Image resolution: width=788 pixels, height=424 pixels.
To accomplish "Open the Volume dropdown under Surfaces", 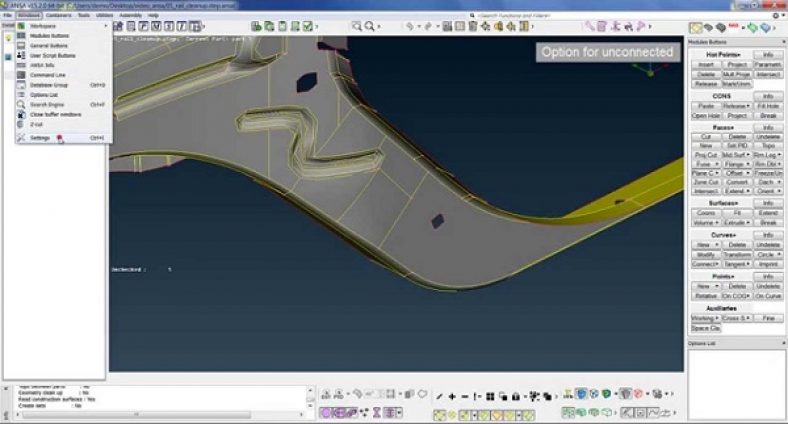I will (x=705, y=223).
